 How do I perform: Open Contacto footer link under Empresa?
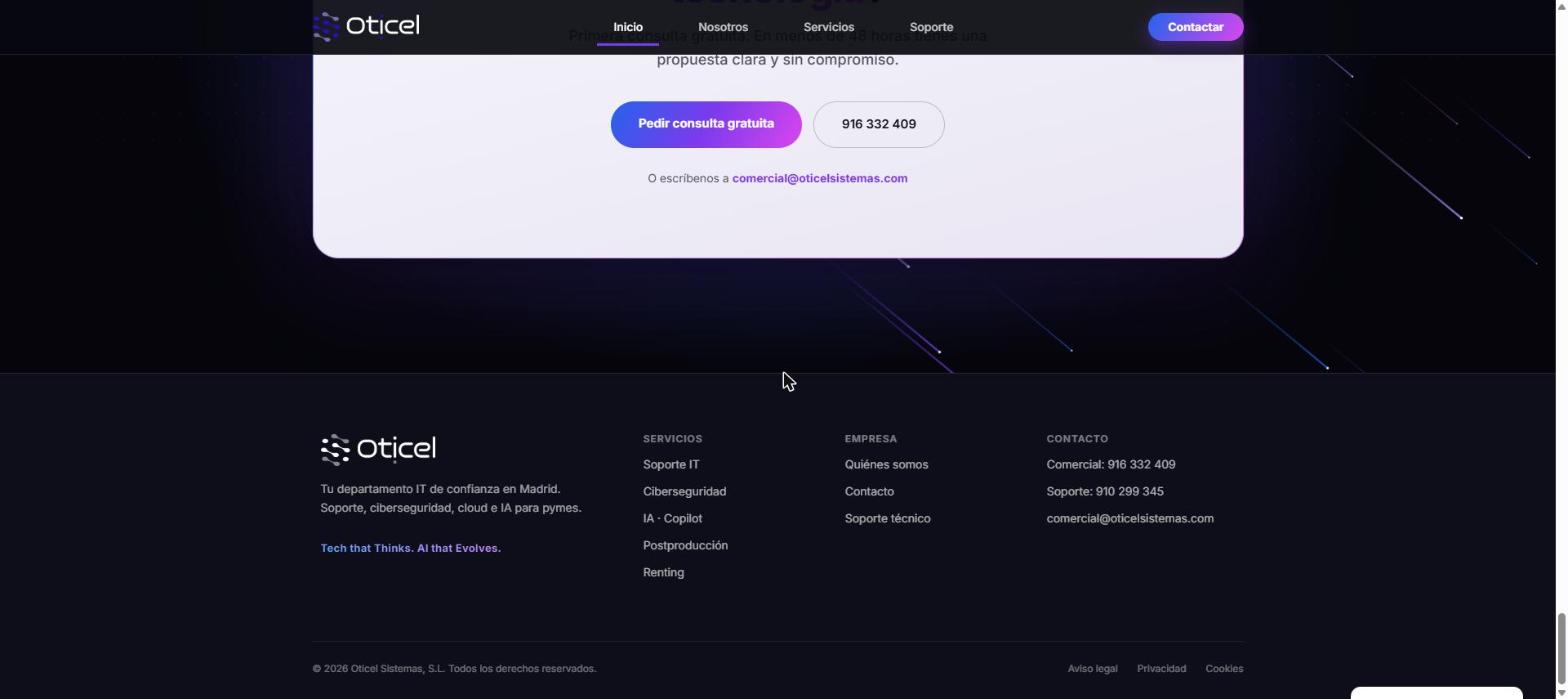click(x=869, y=491)
